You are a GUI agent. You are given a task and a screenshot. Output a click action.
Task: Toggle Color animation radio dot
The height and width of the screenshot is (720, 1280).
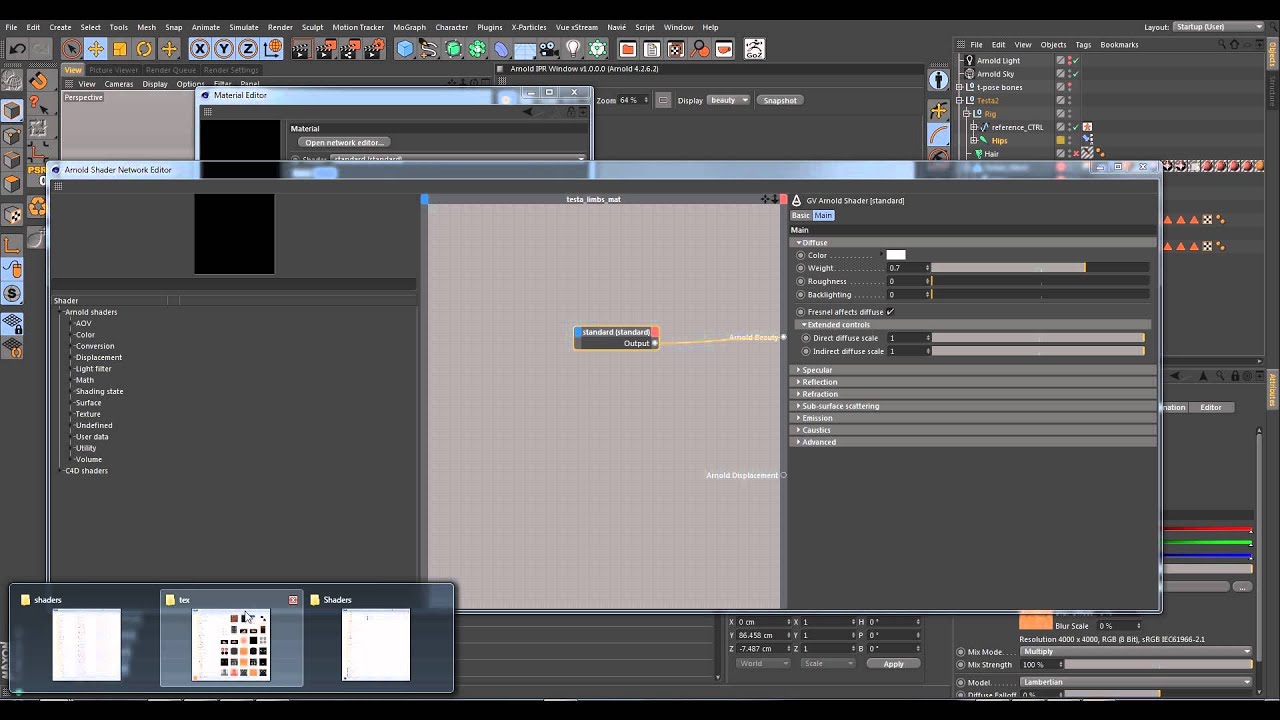[801, 256]
